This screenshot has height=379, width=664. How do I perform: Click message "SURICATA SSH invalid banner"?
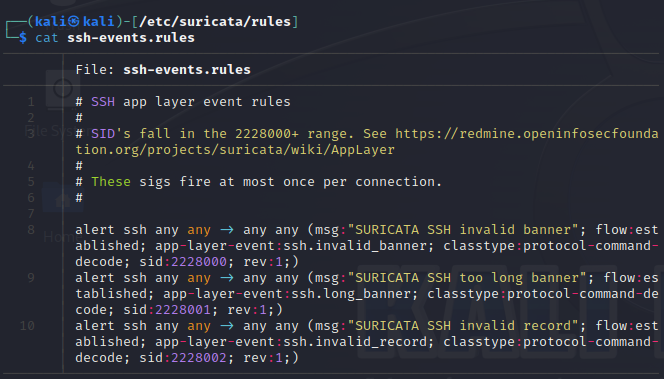coord(462,230)
